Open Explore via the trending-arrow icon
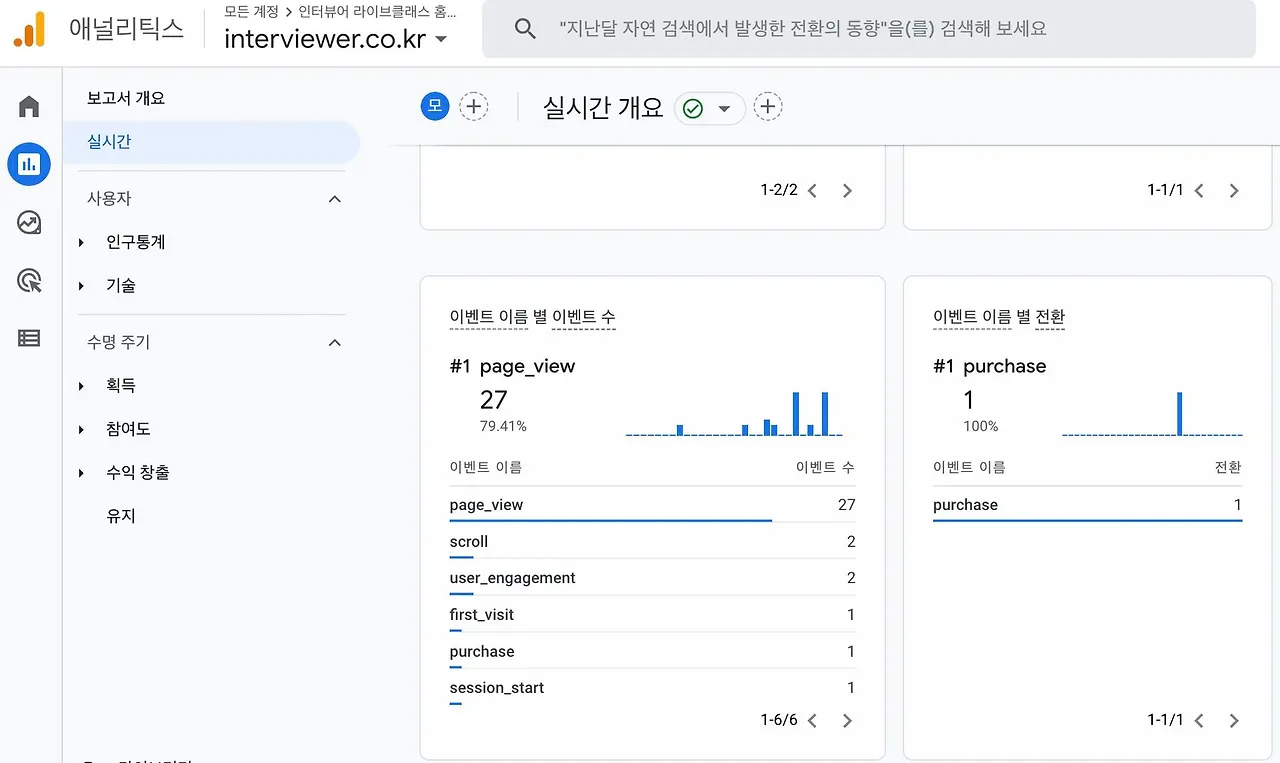1280x763 pixels. point(28,222)
